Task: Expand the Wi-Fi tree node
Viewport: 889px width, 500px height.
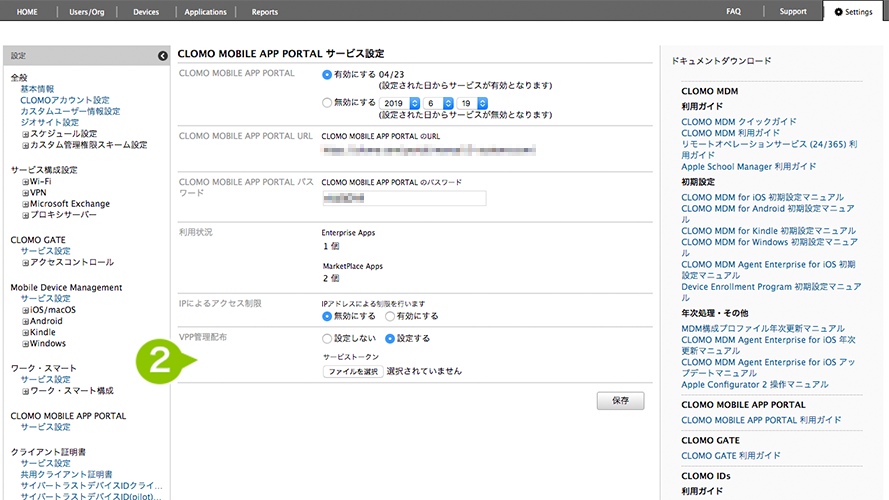Action: [26, 182]
